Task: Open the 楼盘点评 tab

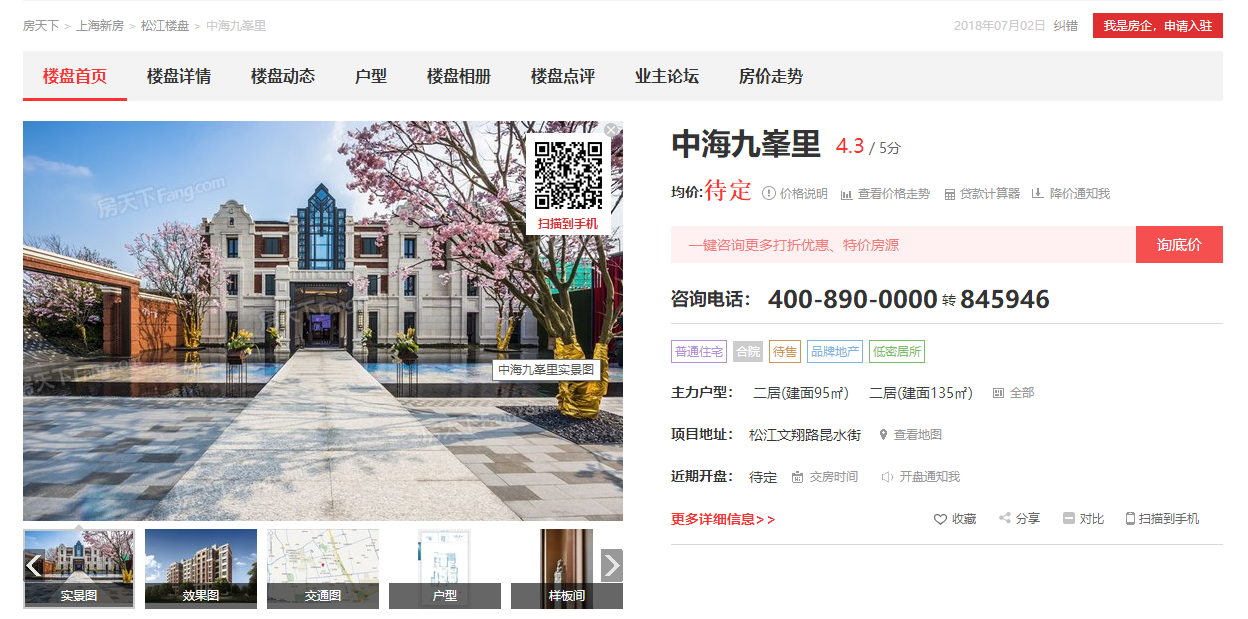Action: tap(563, 76)
